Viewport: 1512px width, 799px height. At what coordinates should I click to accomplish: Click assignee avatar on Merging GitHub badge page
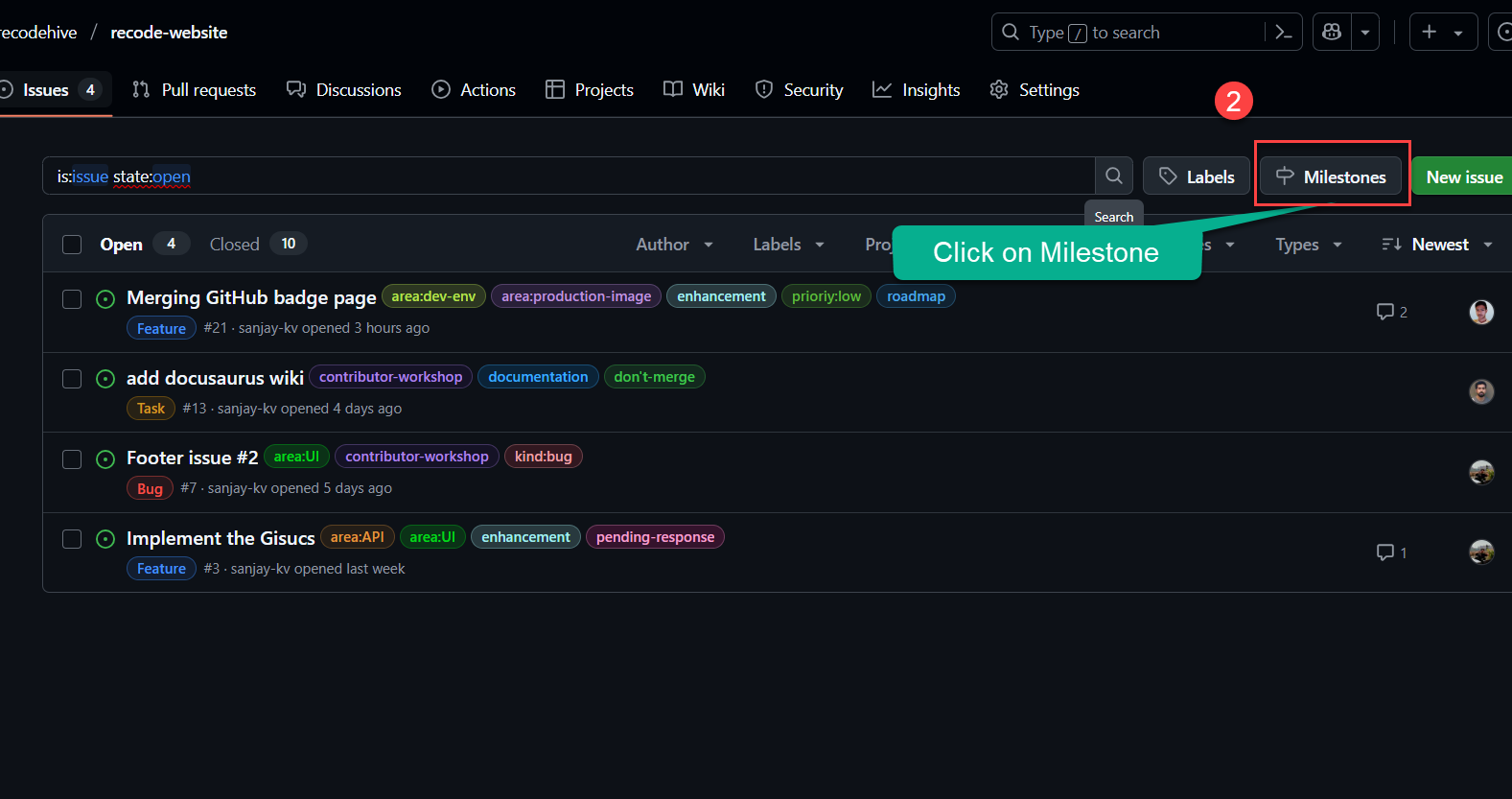1481,312
